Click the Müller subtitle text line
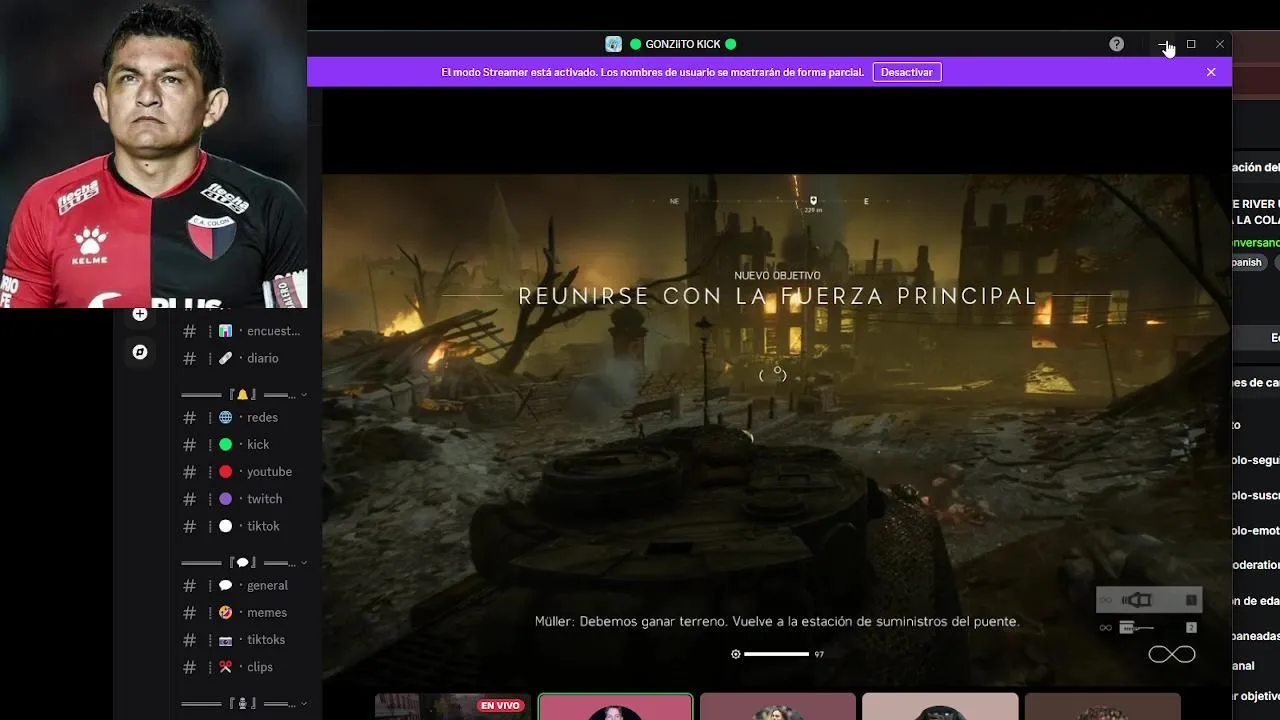 click(777, 621)
